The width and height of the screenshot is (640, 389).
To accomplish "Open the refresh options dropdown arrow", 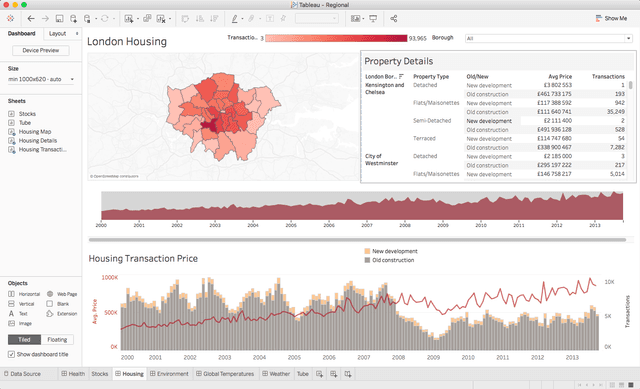I will coord(114,18).
